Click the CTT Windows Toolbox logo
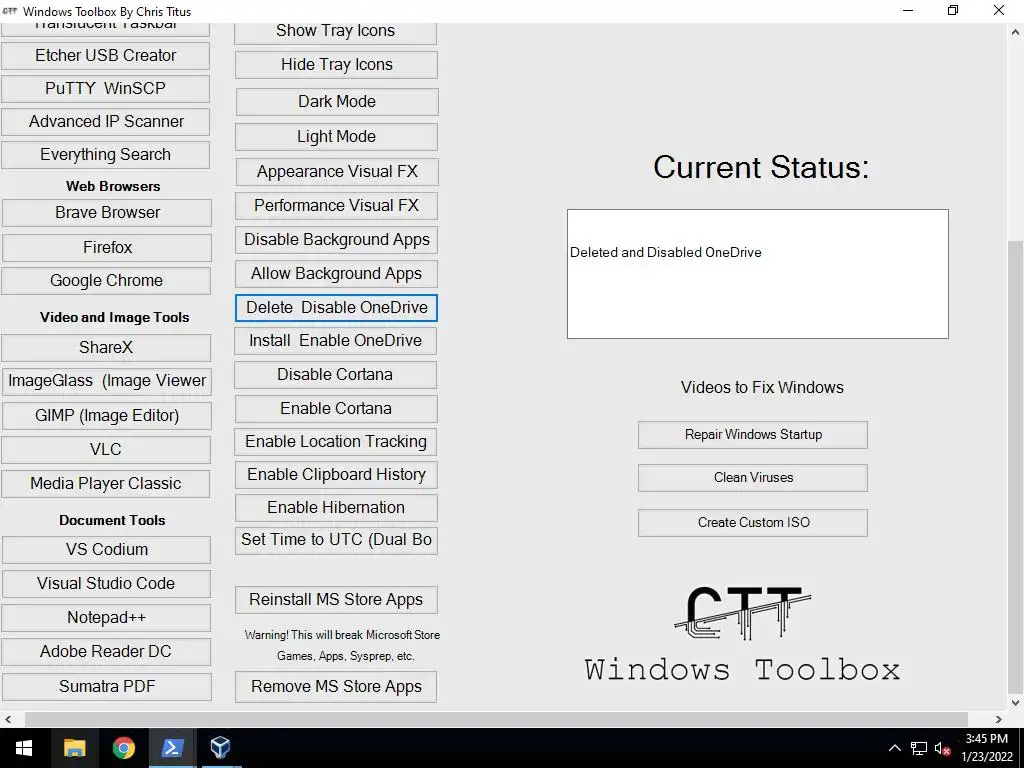The image size is (1024, 768). pyautogui.click(x=743, y=633)
